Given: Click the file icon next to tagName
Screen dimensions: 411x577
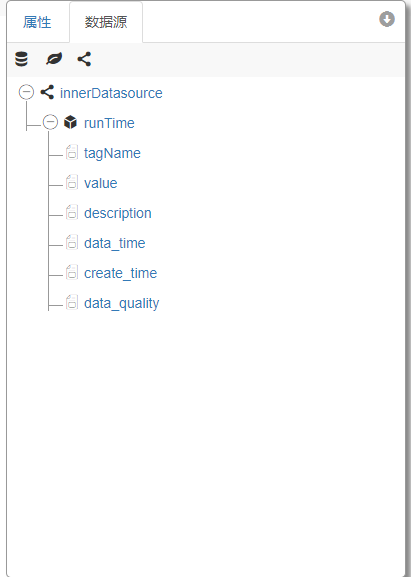Looking at the screenshot, I should pos(72,152).
